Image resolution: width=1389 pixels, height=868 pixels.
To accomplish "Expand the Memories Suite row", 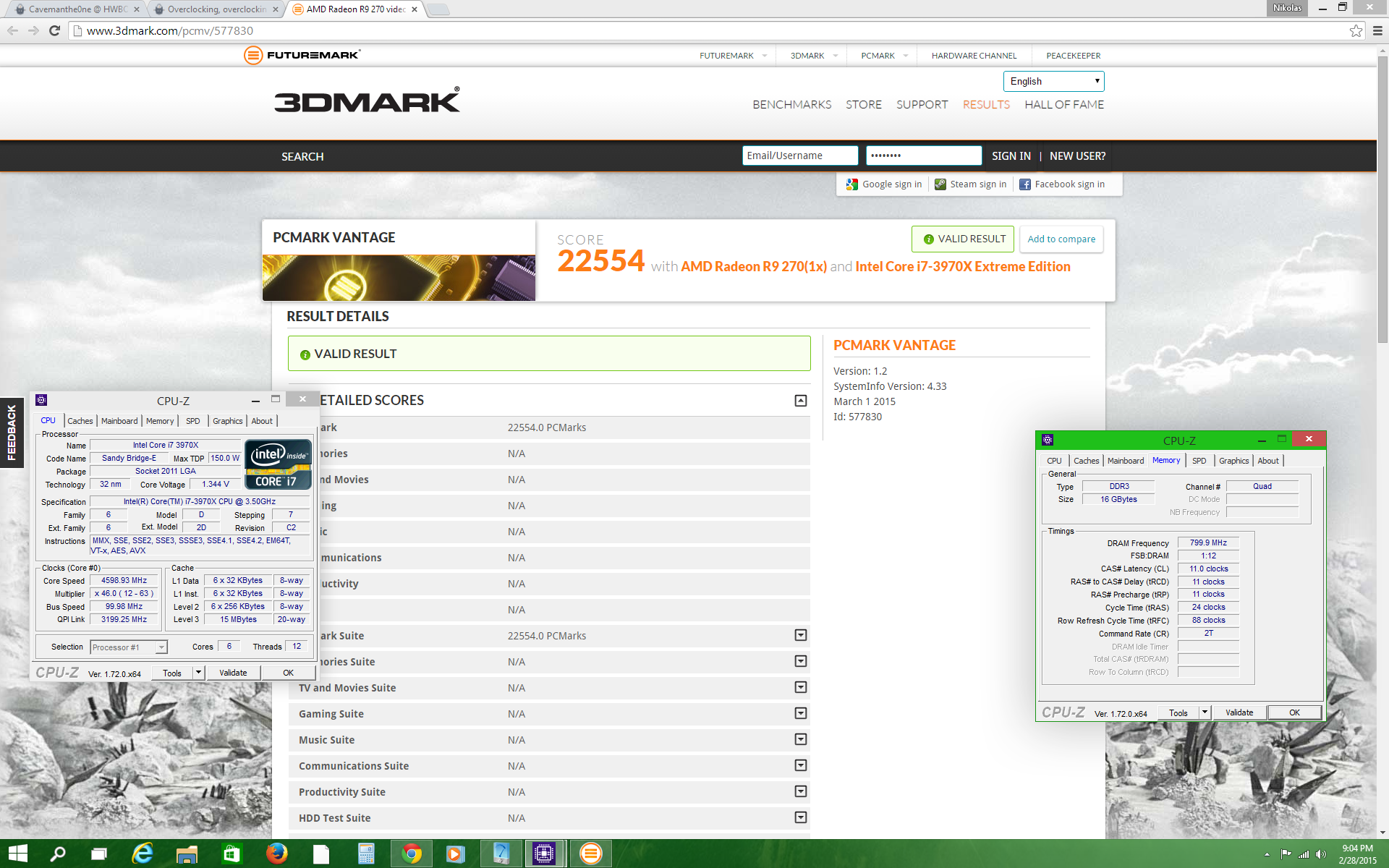I will pyautogui.click(x=801, y=661).
